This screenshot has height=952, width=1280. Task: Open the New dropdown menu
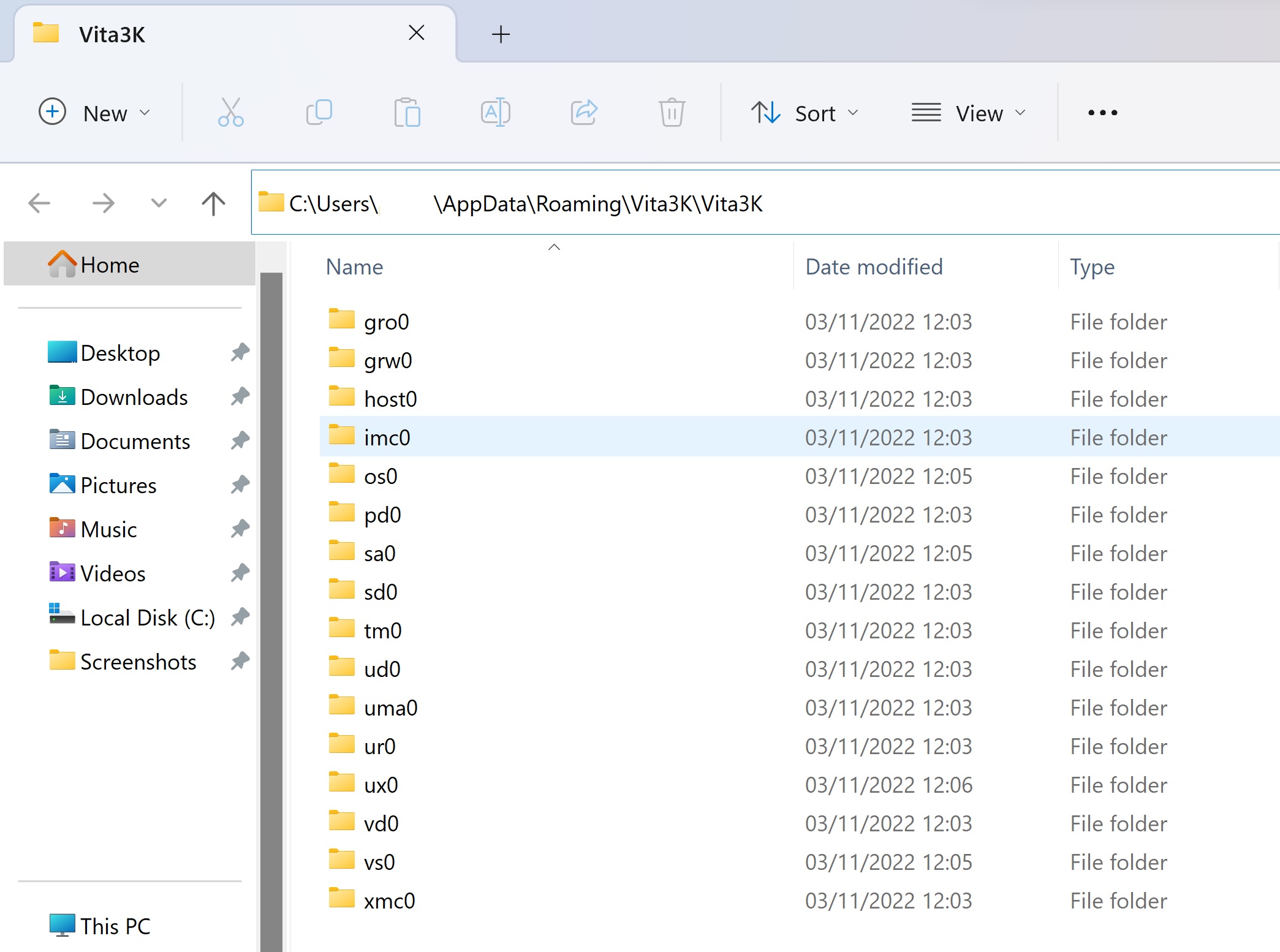coord(95,113)
